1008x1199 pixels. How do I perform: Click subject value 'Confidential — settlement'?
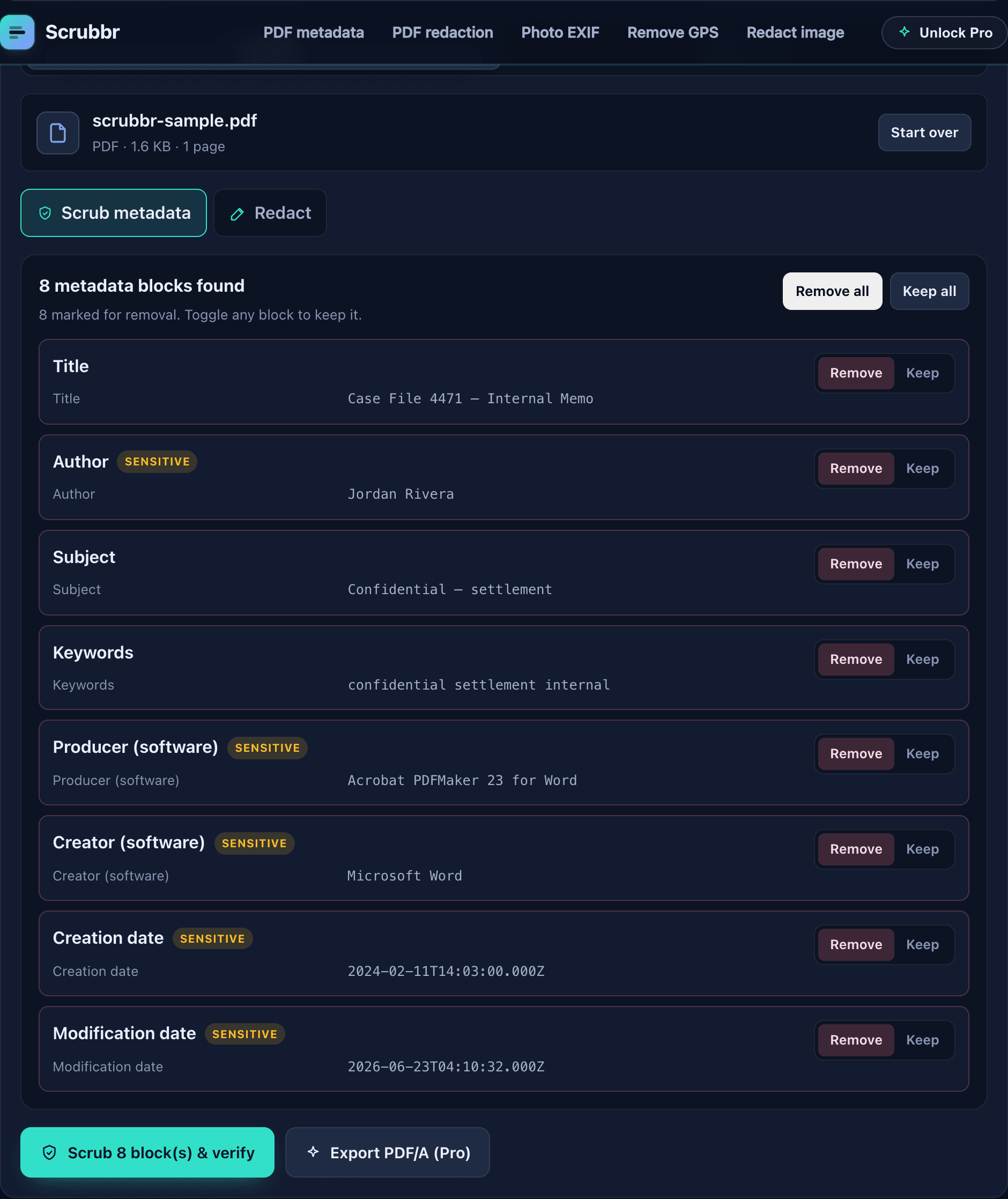point(450,590)
